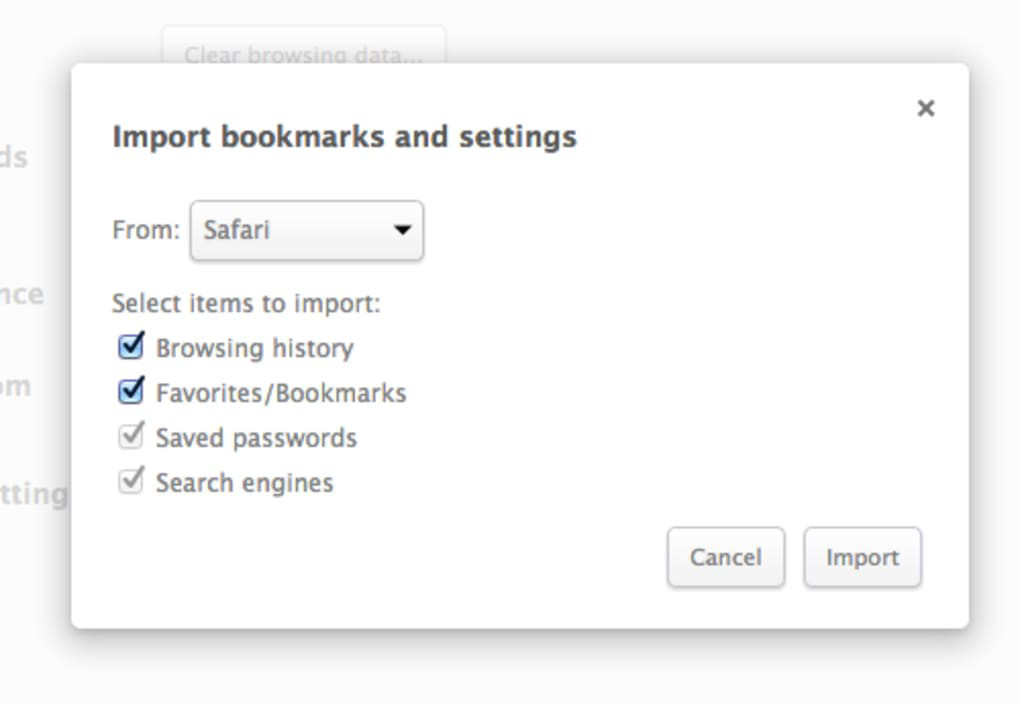Click the Search engines label text
The image size is (1020, 704).
tap(244, 483)
